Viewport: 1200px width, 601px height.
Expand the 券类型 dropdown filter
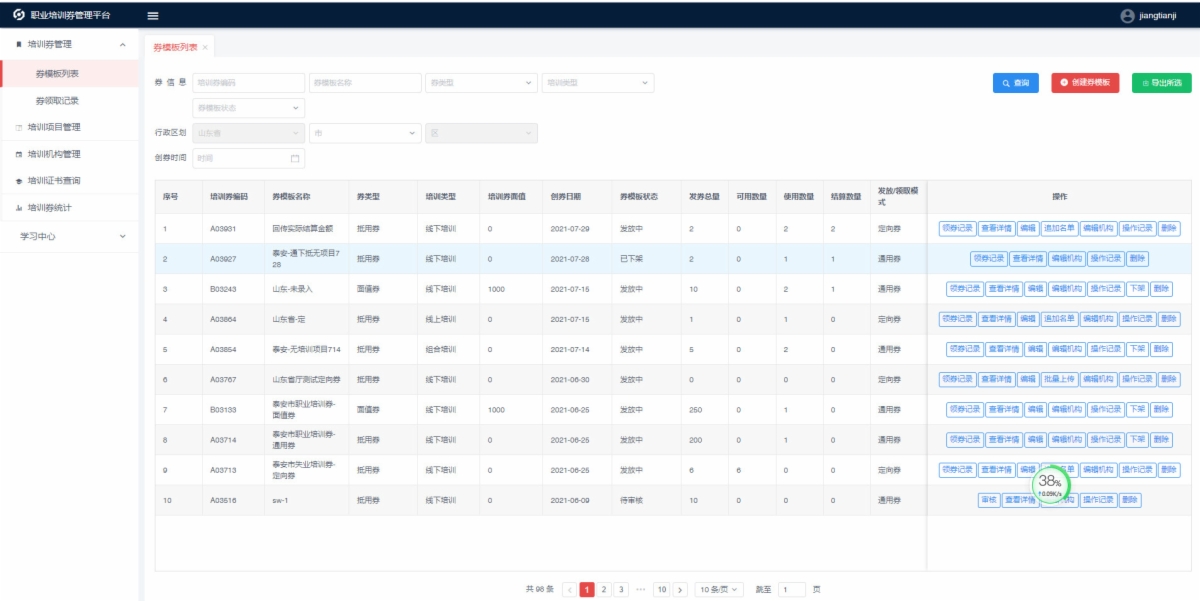click(481, 83)
